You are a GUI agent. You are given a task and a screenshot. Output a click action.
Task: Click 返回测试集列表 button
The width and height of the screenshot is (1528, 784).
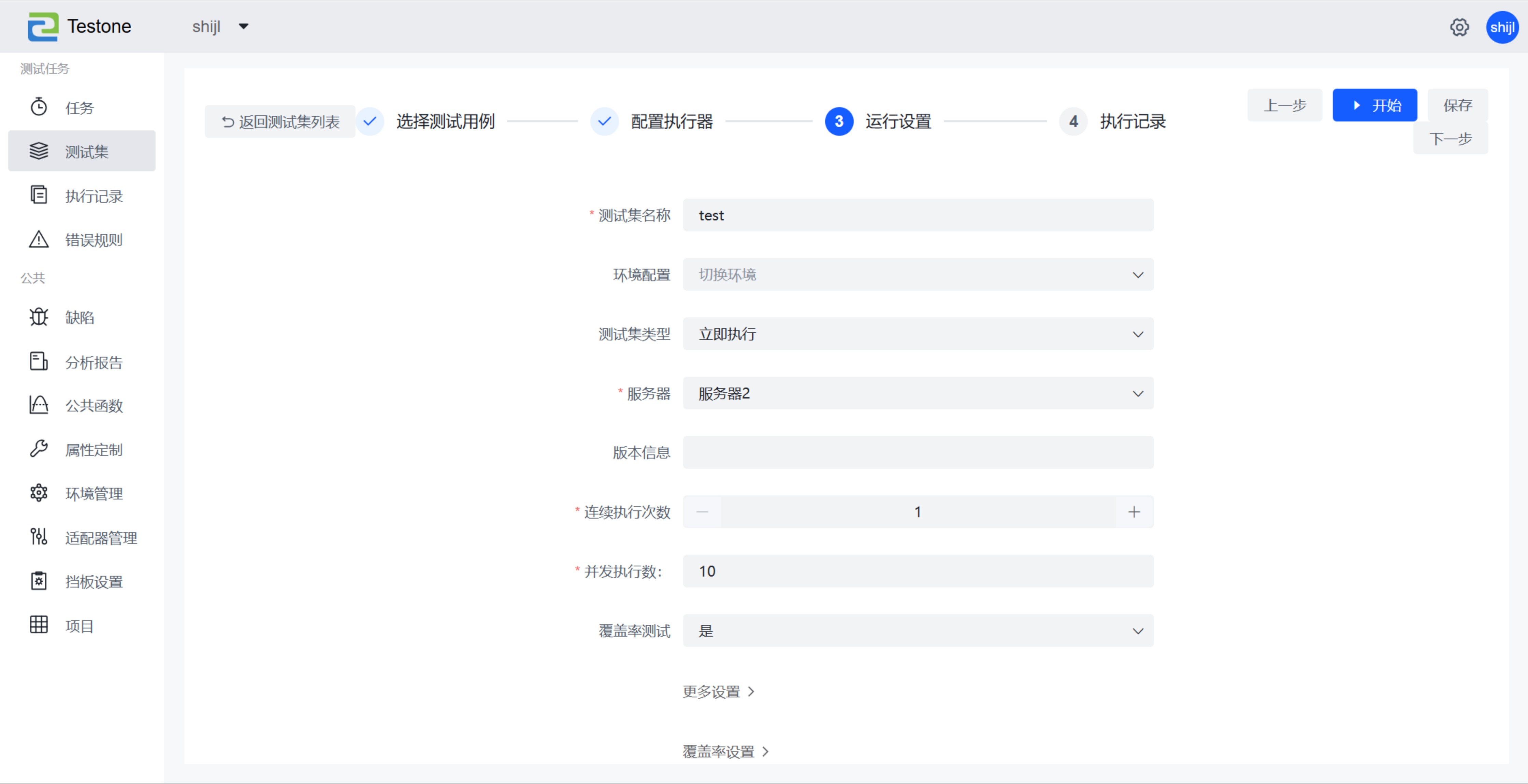point(280,121)
